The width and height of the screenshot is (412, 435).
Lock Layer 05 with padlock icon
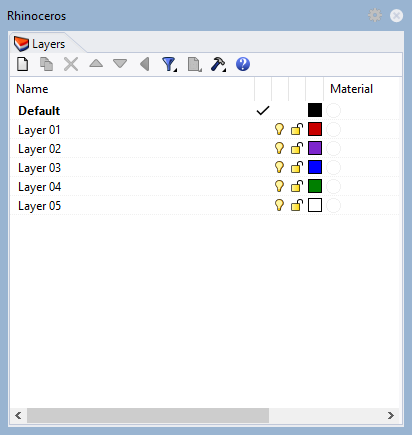(x=297, y=205)
